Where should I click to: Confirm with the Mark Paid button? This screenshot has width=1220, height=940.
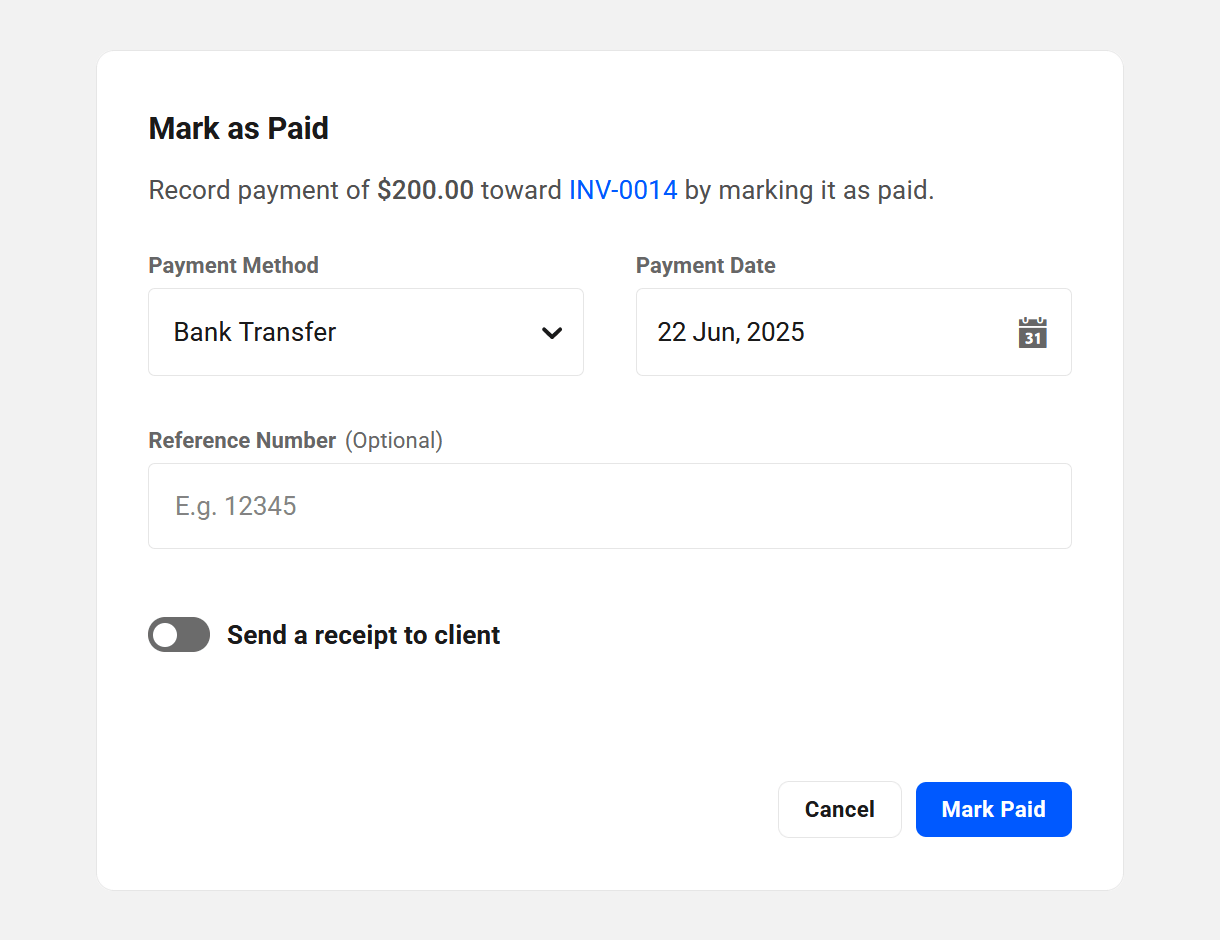pyautogui.click(x=993, y=809)
